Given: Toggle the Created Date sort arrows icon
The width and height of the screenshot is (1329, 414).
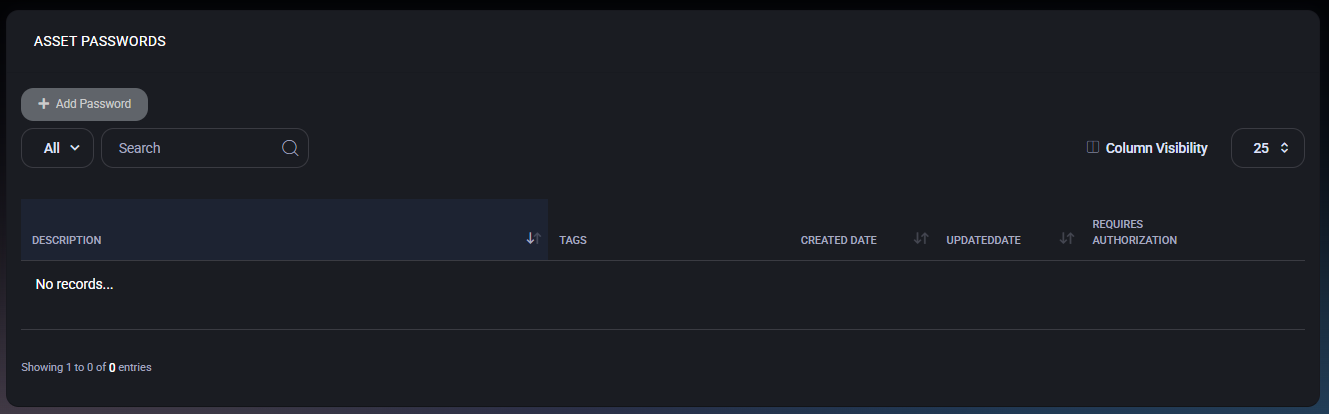Looking at the screenshot, I should tap(921, 239).
